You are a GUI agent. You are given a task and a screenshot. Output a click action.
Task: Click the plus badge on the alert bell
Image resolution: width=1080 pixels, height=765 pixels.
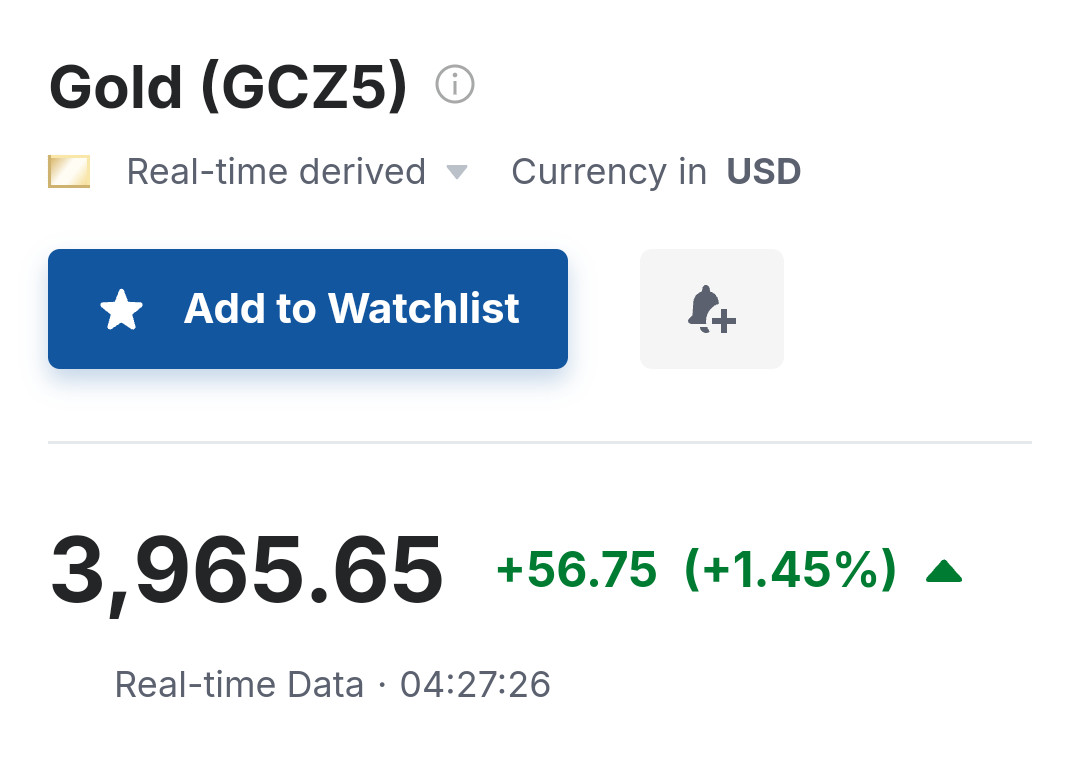pyautogui.click(x=725, y=321)
